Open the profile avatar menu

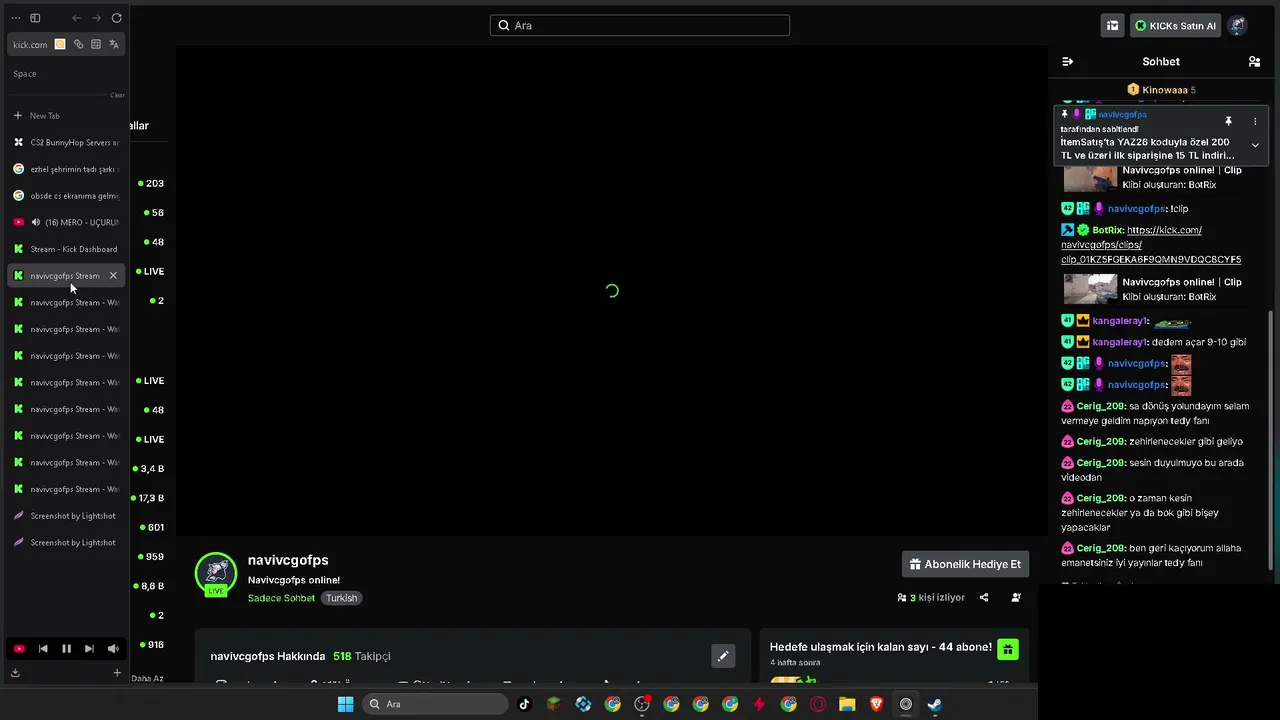tap(1238, 26)
